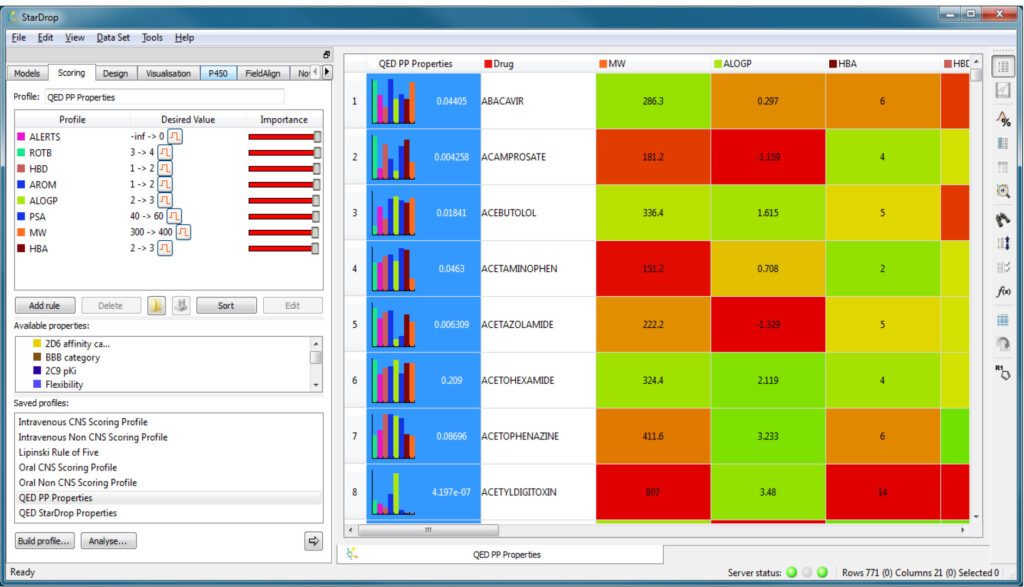Open the Data Set menu
Screen dimensions: 1024x587
point(113,37)
